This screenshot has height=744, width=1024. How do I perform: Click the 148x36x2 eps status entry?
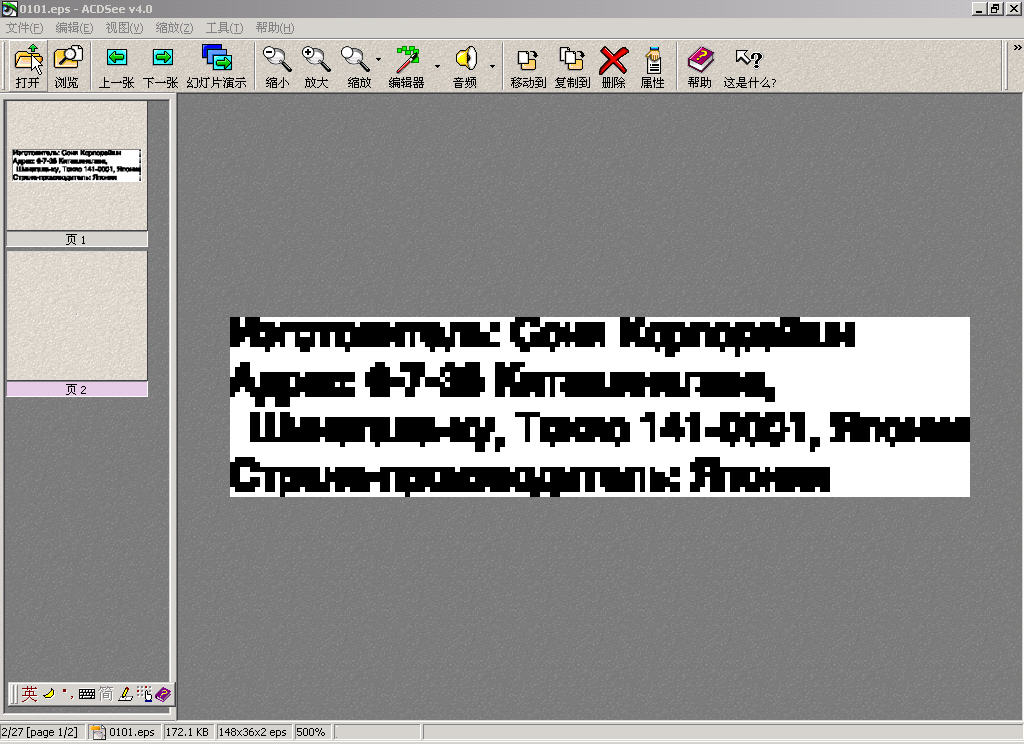tap(253, 732)
